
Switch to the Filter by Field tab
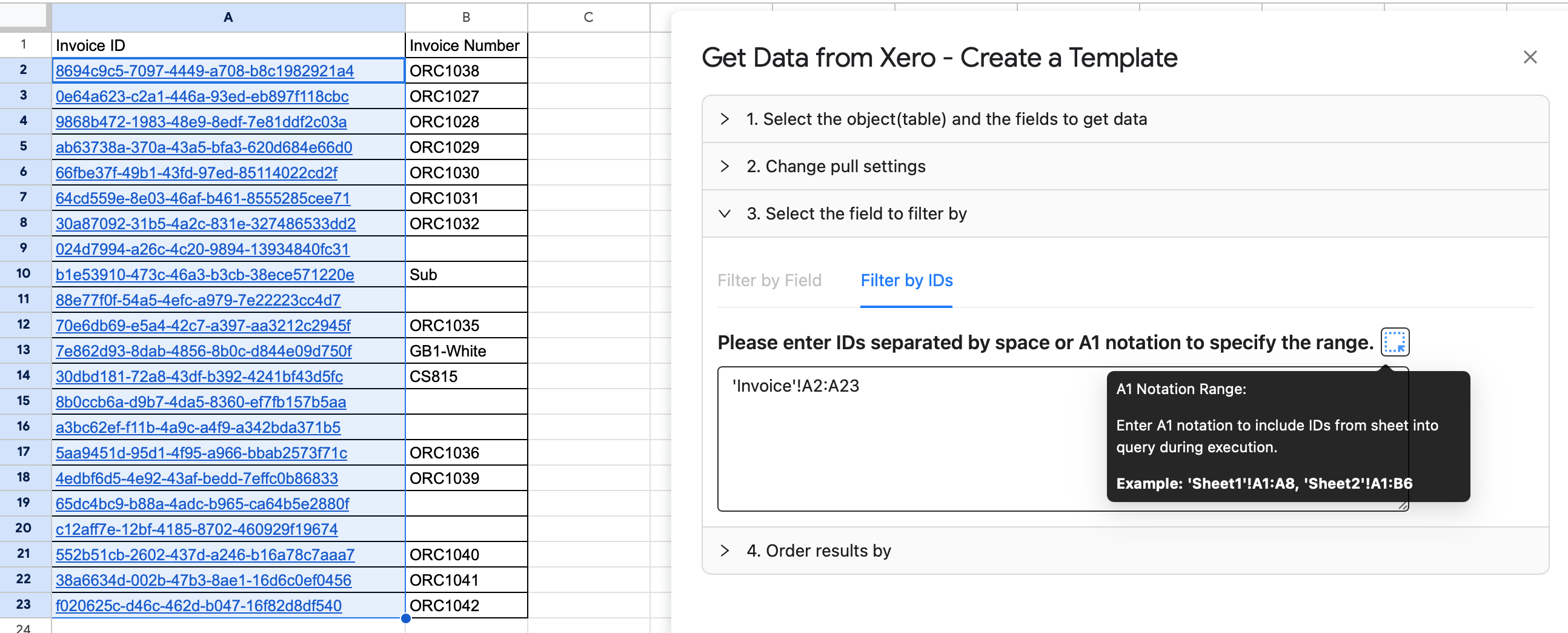click(769, 280)
